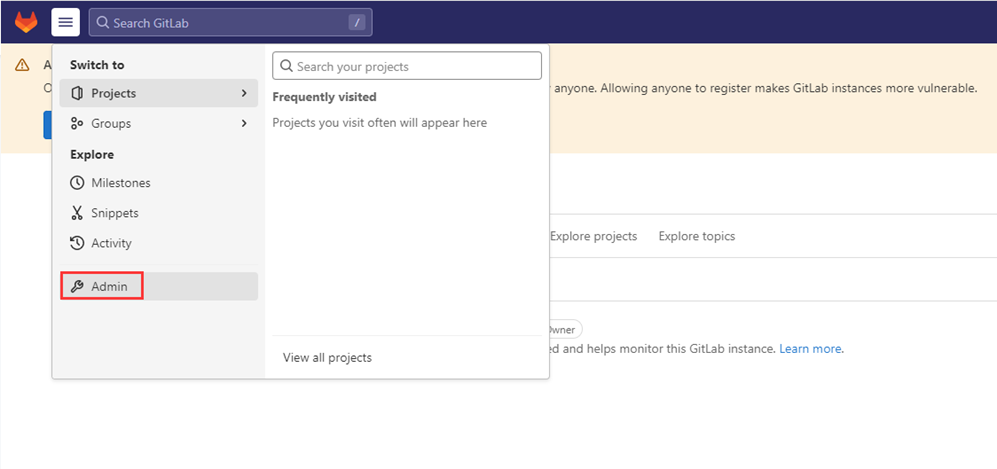
Task: Click the slash shortcut key badge
Action: point(357,23)
